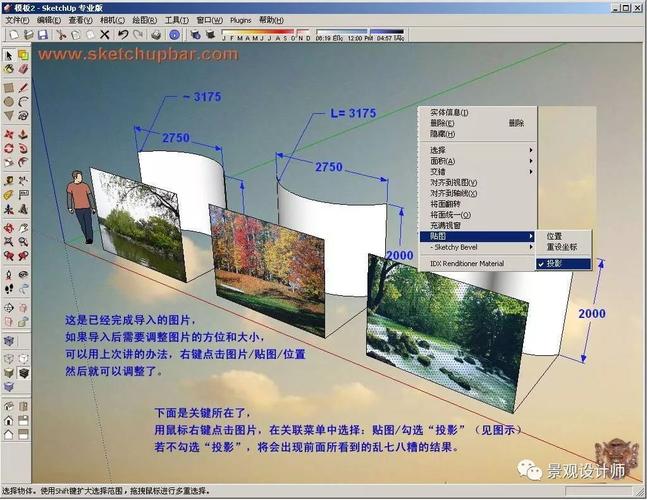Click 将面翻转 in context menu
647x500 pixels.
point(477,204)
